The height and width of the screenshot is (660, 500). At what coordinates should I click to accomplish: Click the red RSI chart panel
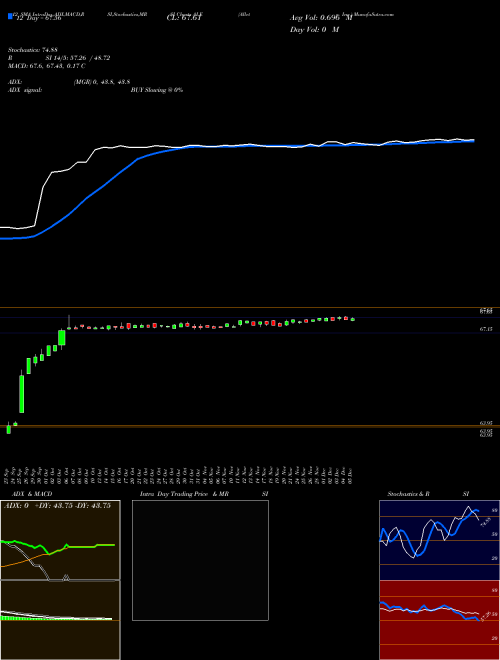[439, 620]
